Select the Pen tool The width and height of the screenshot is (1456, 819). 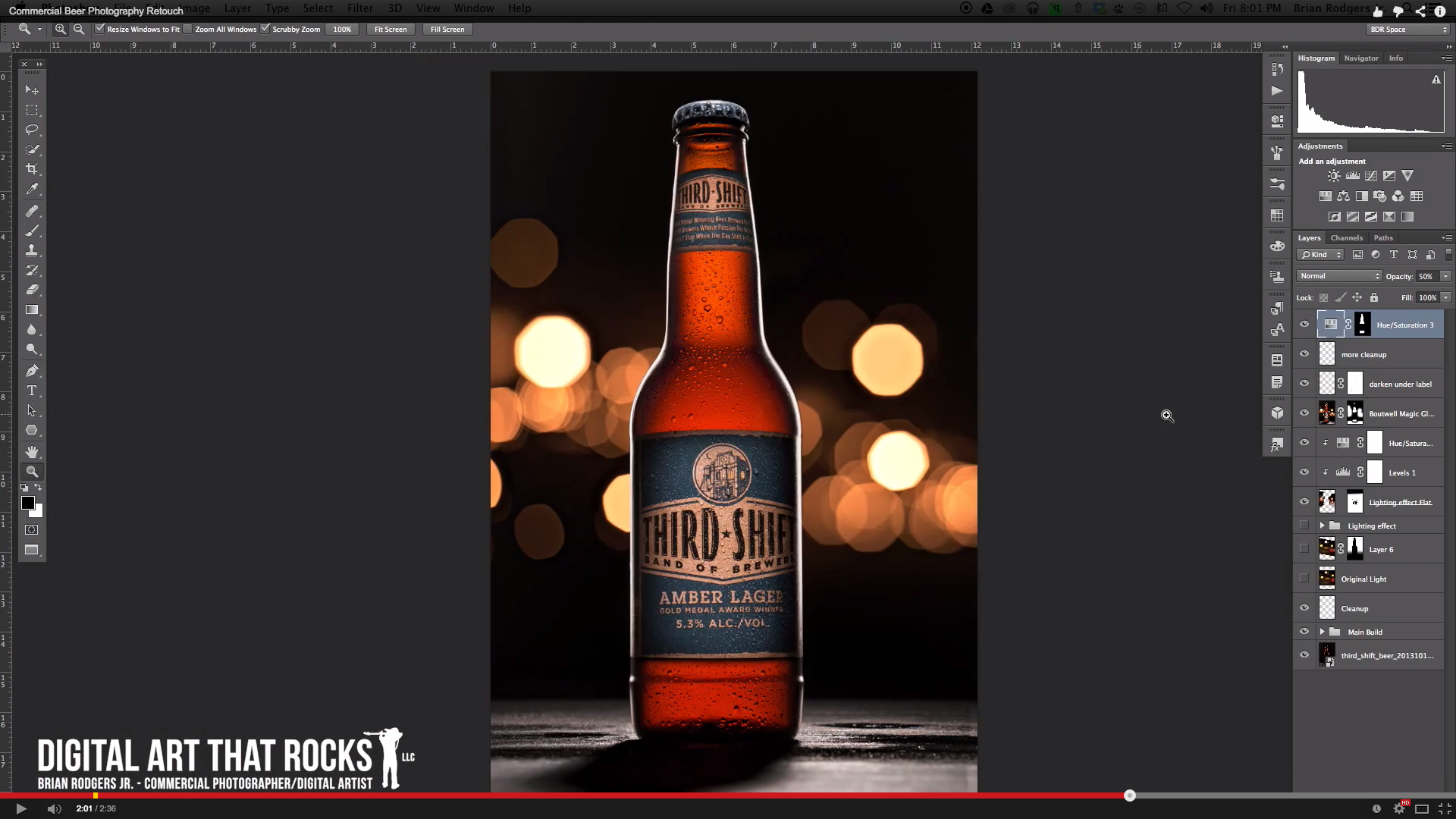32,371
